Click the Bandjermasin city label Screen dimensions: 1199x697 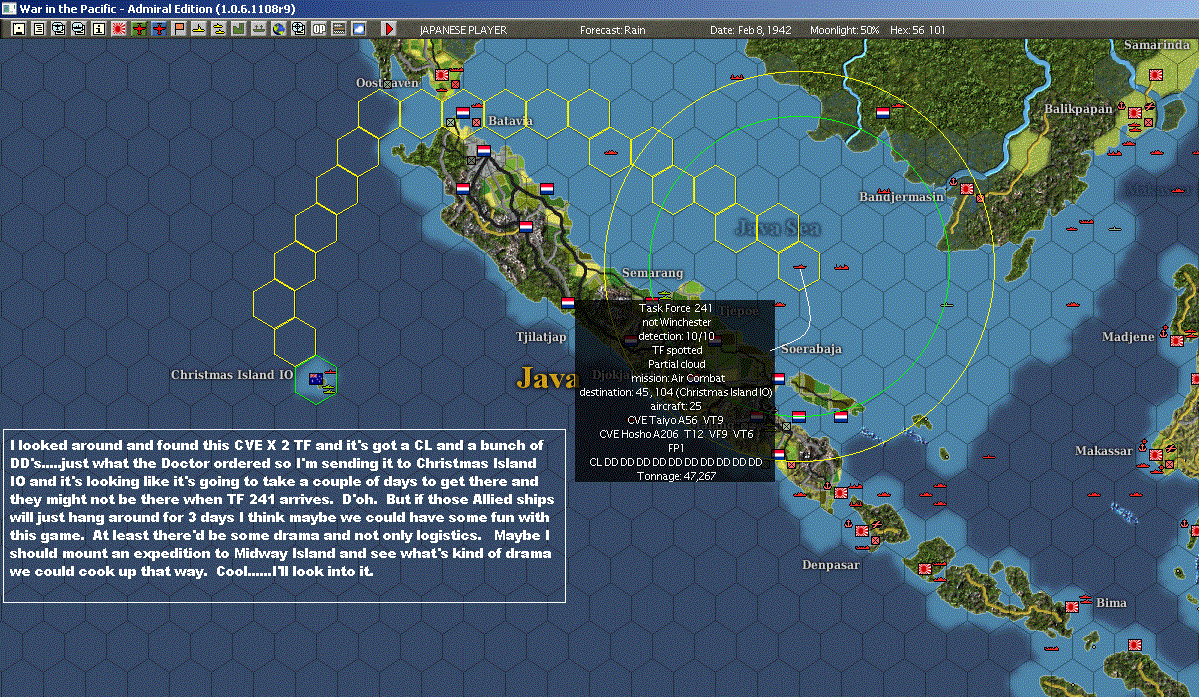coord(902,197)
